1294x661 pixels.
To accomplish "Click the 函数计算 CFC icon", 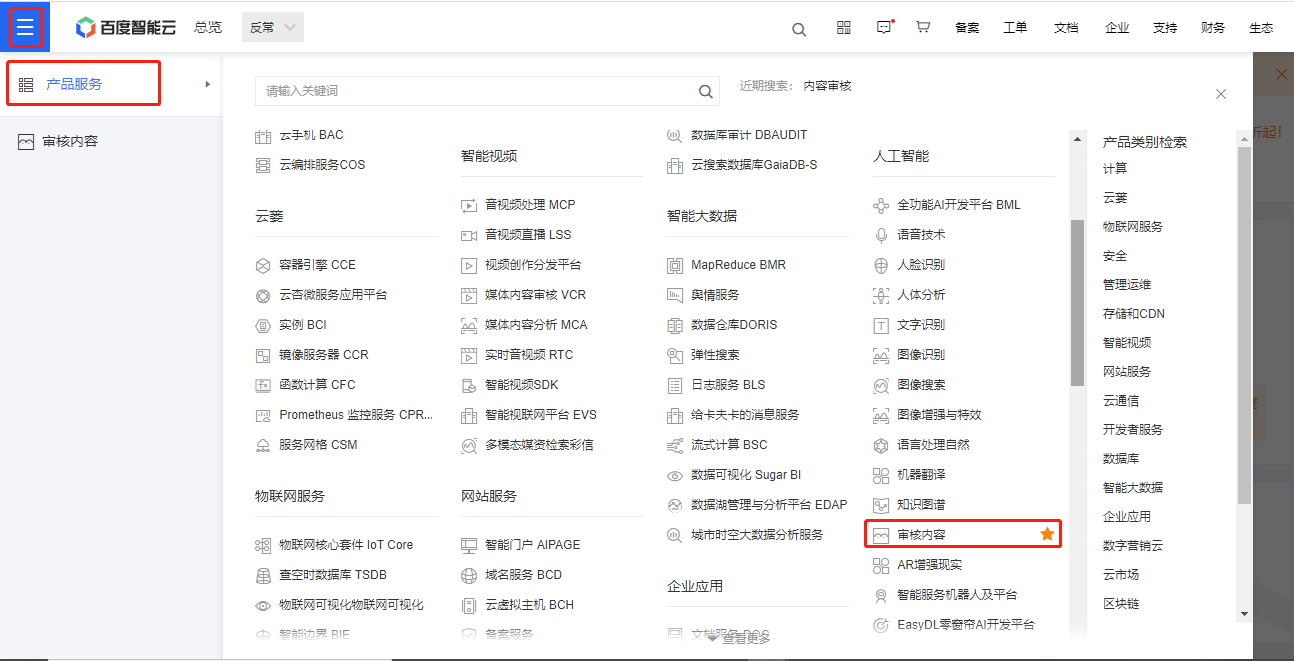I will (263, 385).
